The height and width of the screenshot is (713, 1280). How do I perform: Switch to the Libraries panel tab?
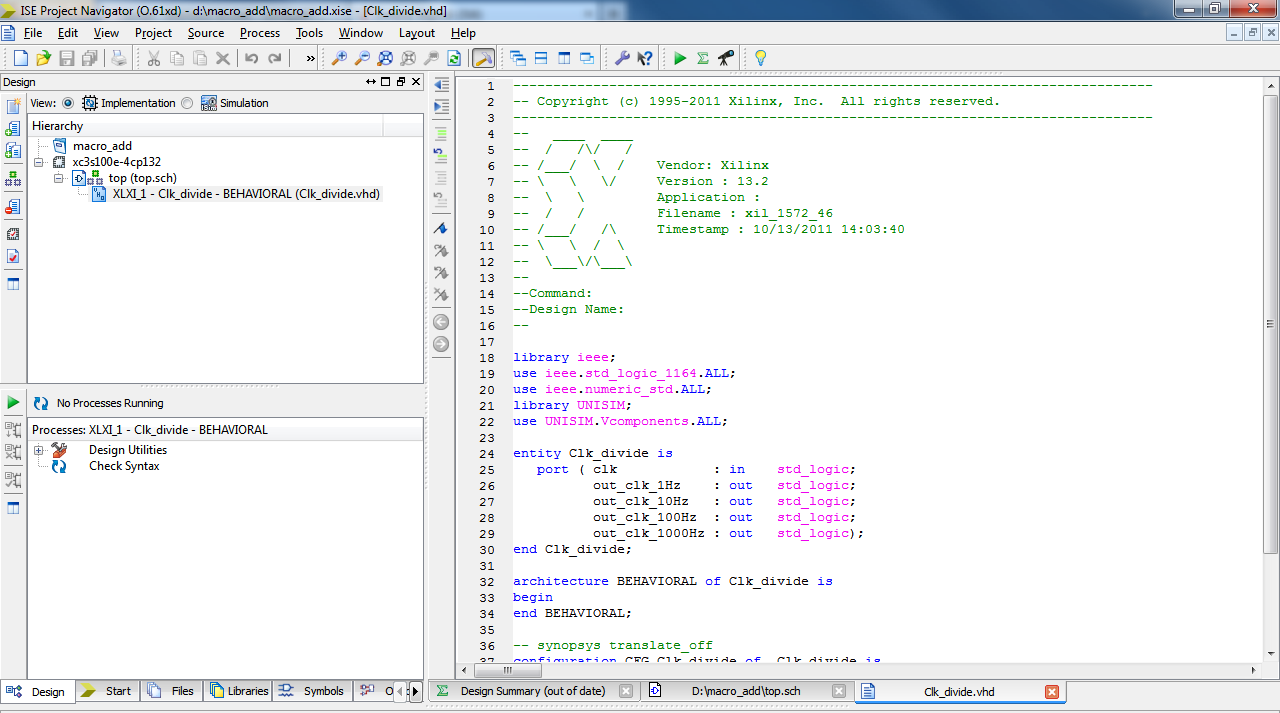[238, 691]
